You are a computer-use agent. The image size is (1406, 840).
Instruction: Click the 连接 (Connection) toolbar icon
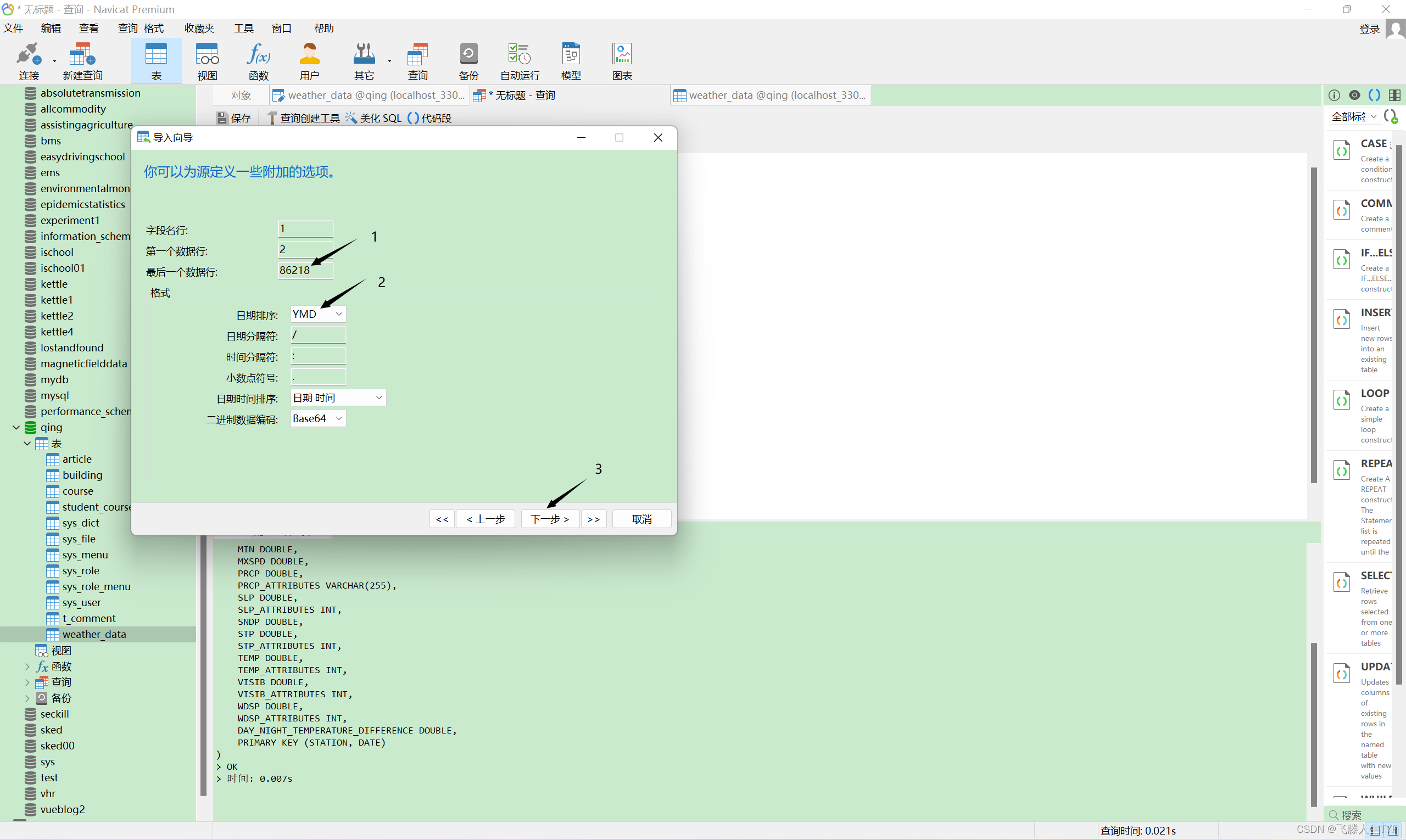point(29,60)
